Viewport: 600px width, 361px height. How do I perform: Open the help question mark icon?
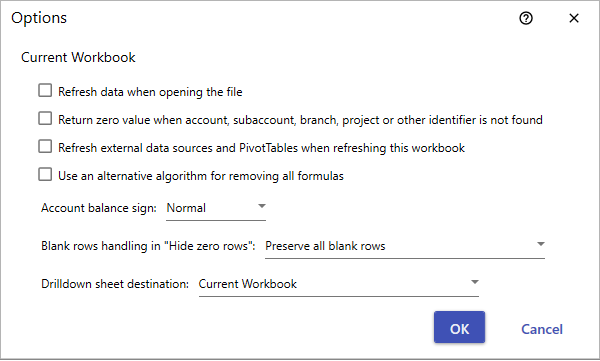coord(526,18)
